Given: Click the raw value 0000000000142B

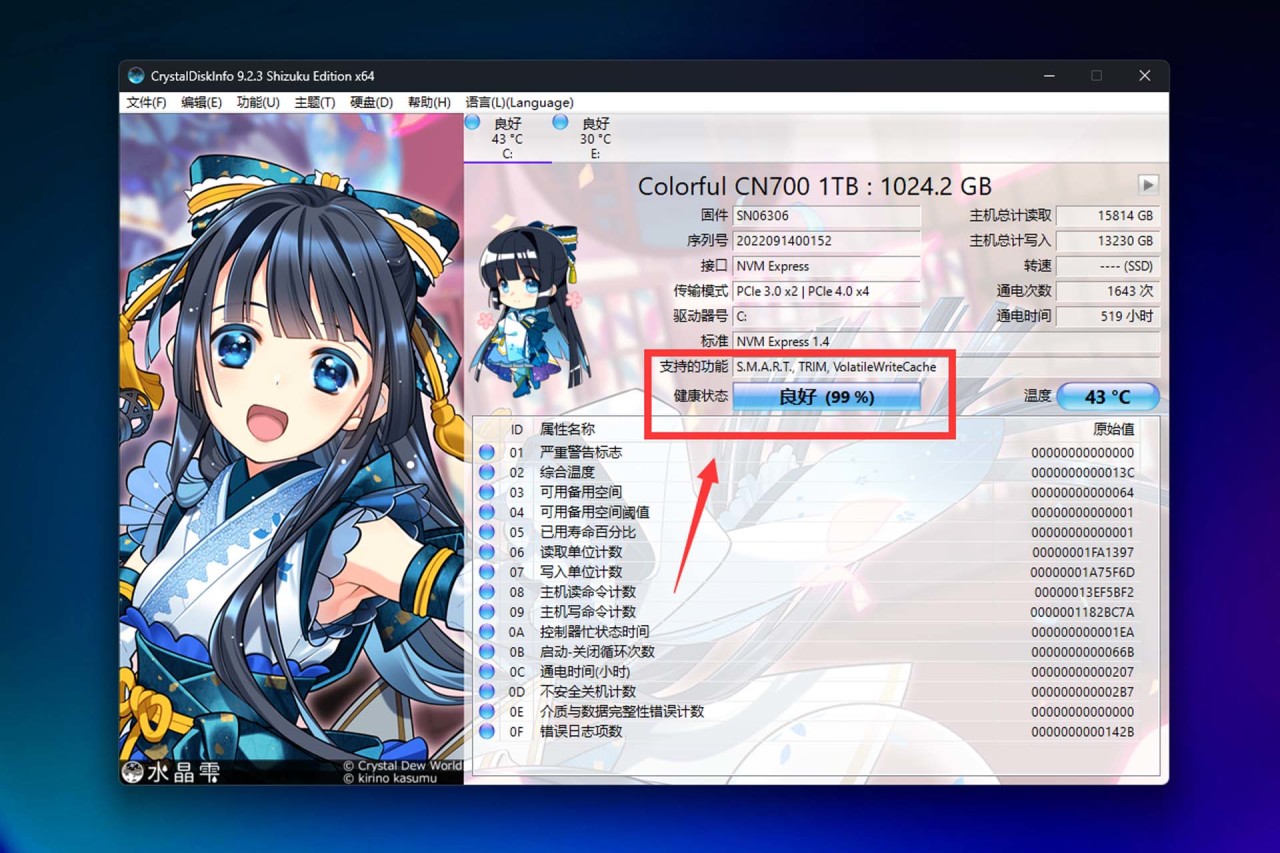Looking at the screenshot, I should 1083,732.
